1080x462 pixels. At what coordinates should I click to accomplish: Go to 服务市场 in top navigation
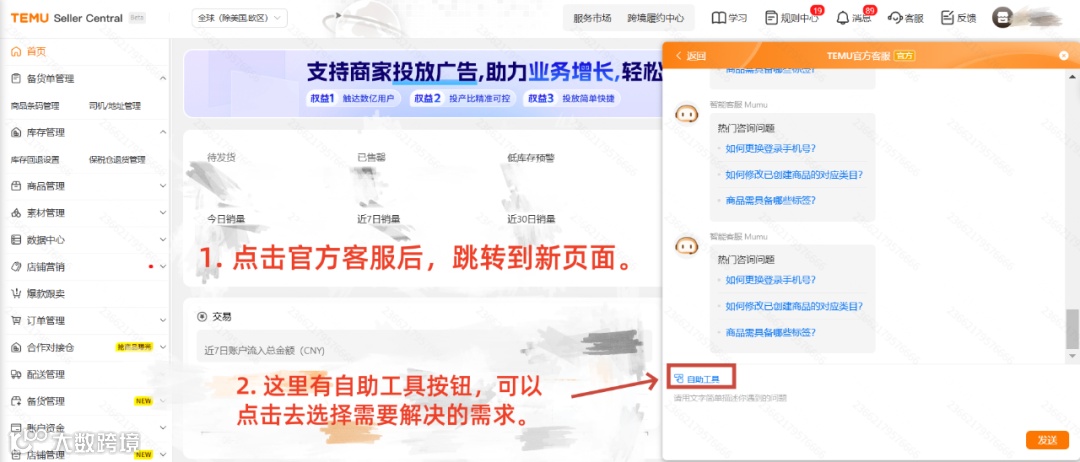point(592,19)
